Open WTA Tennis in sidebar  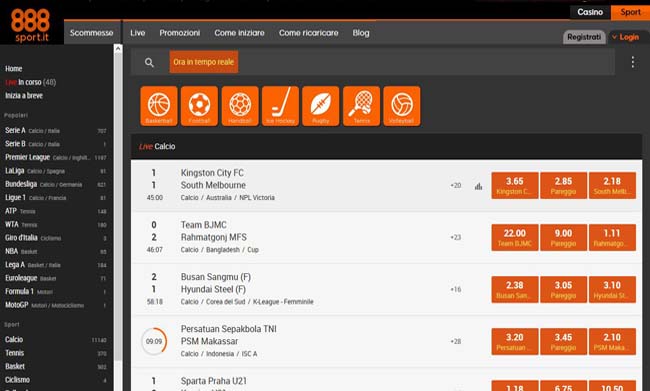click(56, 224)
